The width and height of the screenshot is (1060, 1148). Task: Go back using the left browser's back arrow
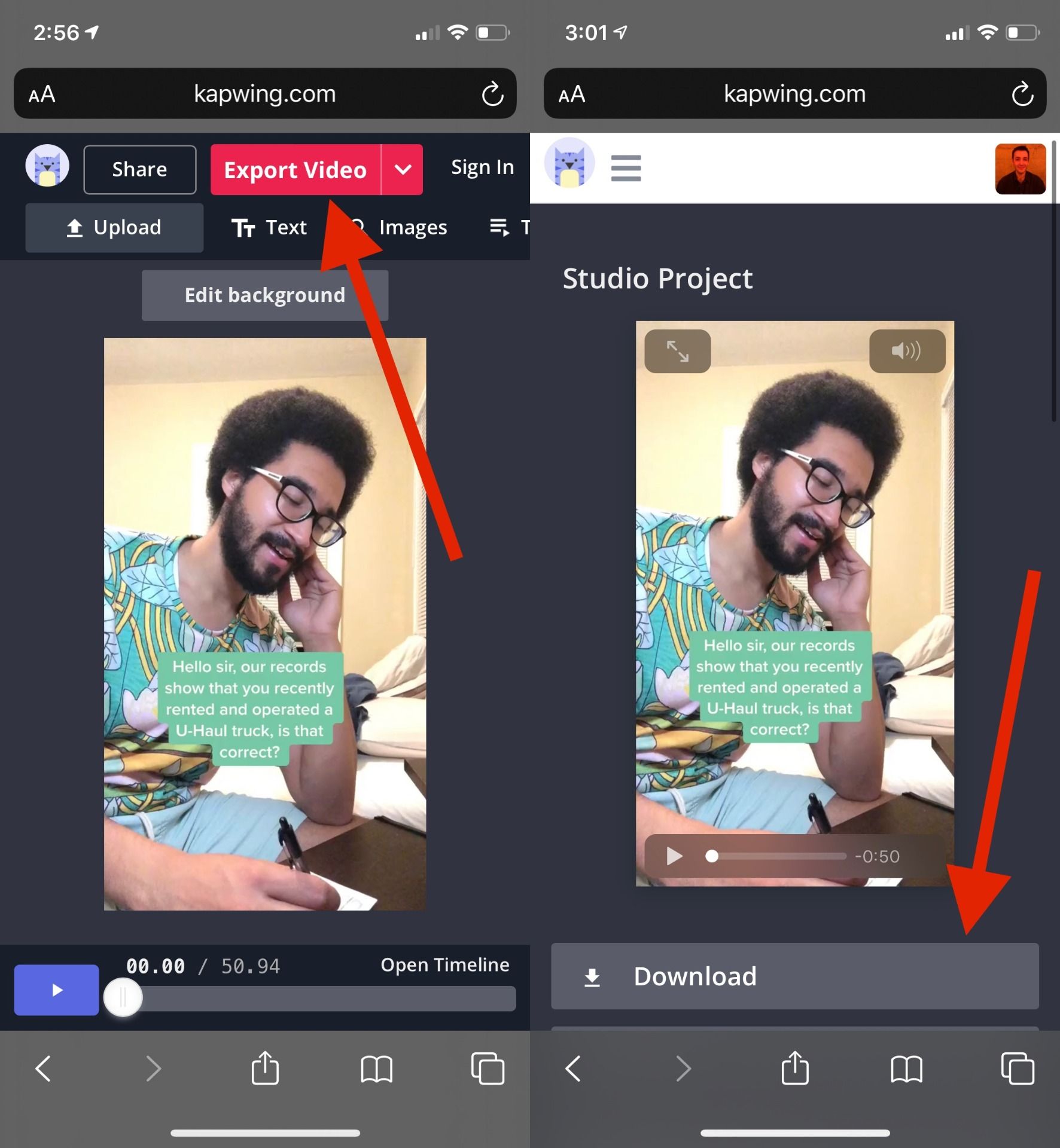click(x=43, y=1068)
